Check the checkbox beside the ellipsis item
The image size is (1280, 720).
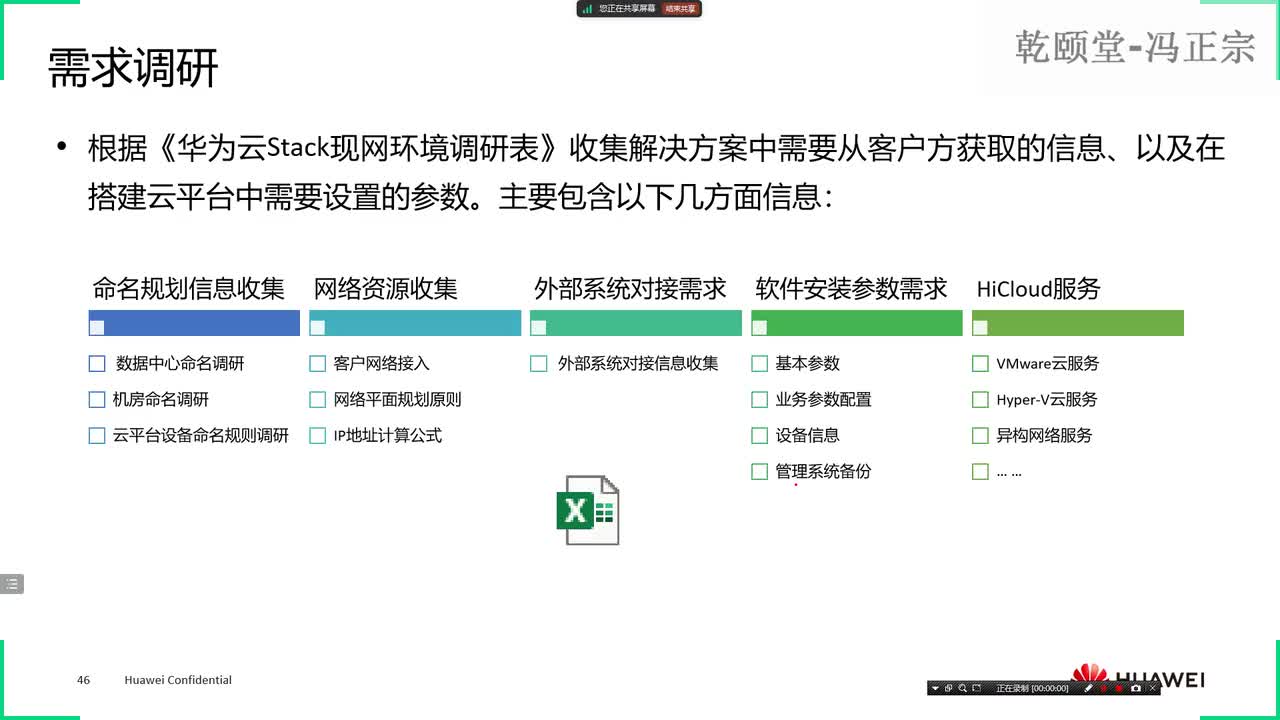tap(981, 472)
